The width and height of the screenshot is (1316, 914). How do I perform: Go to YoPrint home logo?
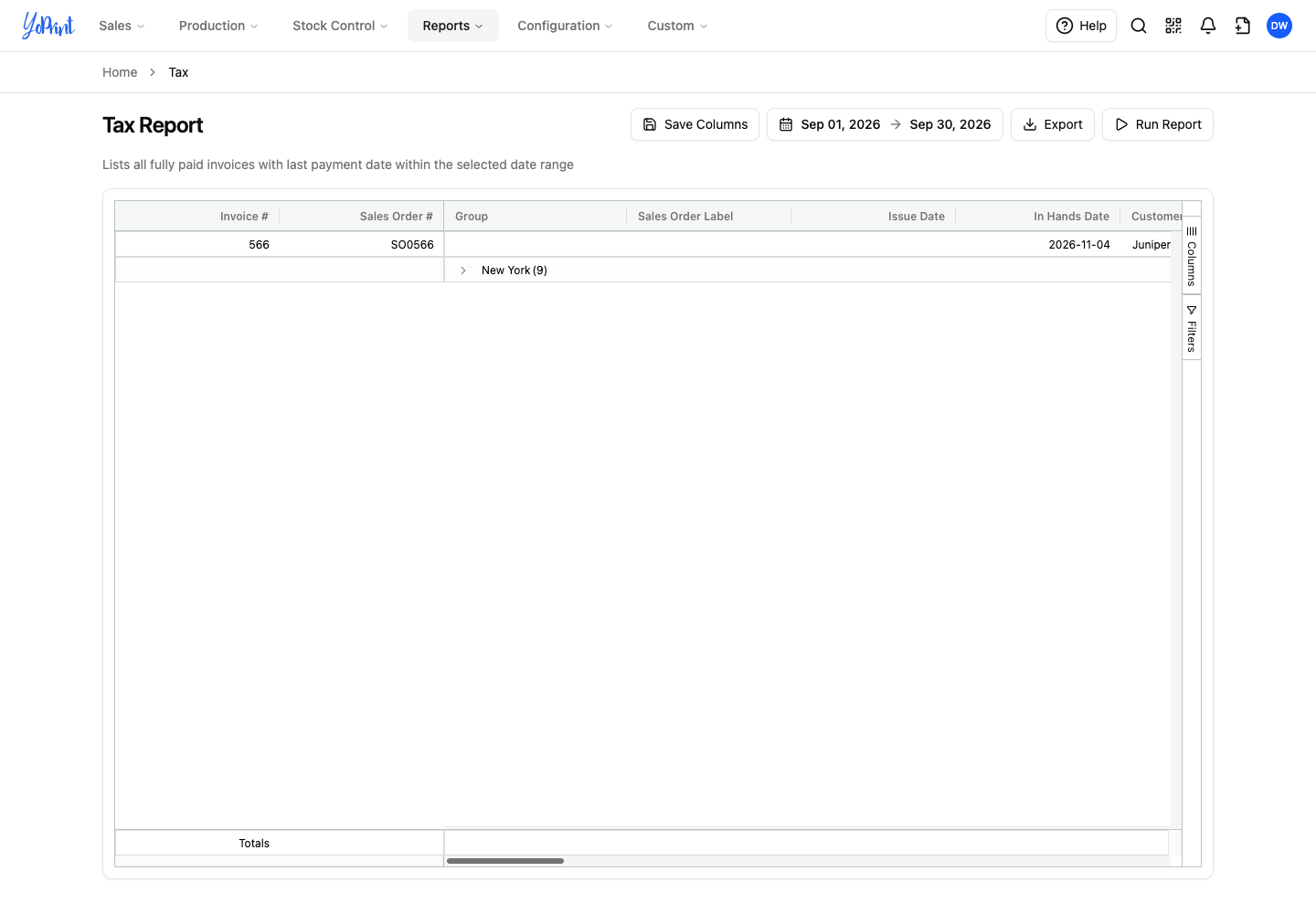tap(48, 26)
